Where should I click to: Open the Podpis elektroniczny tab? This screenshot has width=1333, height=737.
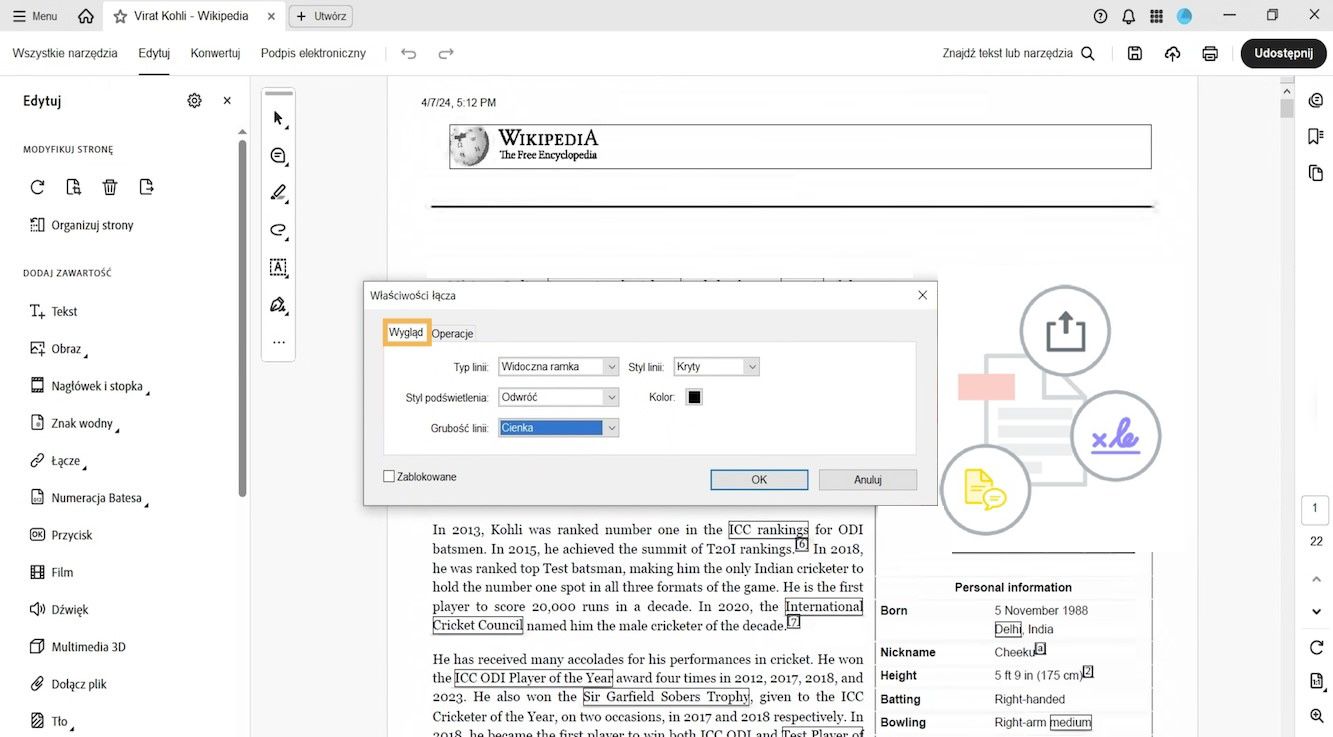tap(313, 53)
